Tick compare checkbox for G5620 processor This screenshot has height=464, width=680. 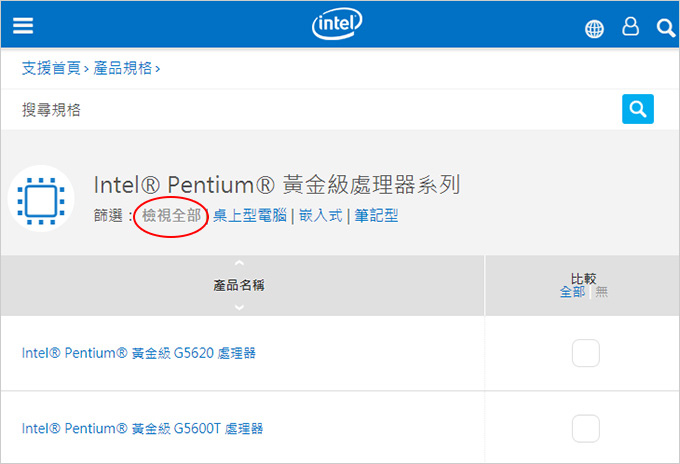(585, 353)
